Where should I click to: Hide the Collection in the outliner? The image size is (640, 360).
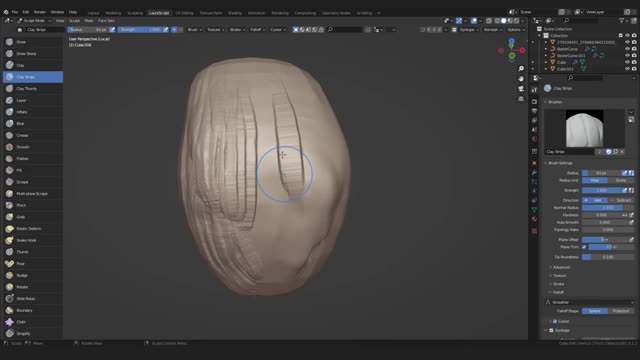pos(627,36)
